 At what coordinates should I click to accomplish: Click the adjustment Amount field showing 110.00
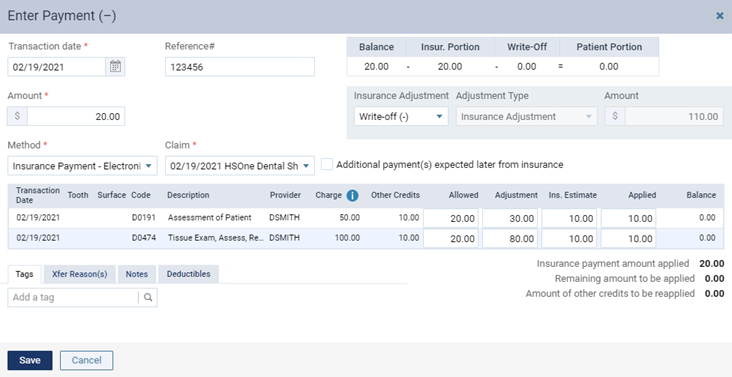point(674,117)
